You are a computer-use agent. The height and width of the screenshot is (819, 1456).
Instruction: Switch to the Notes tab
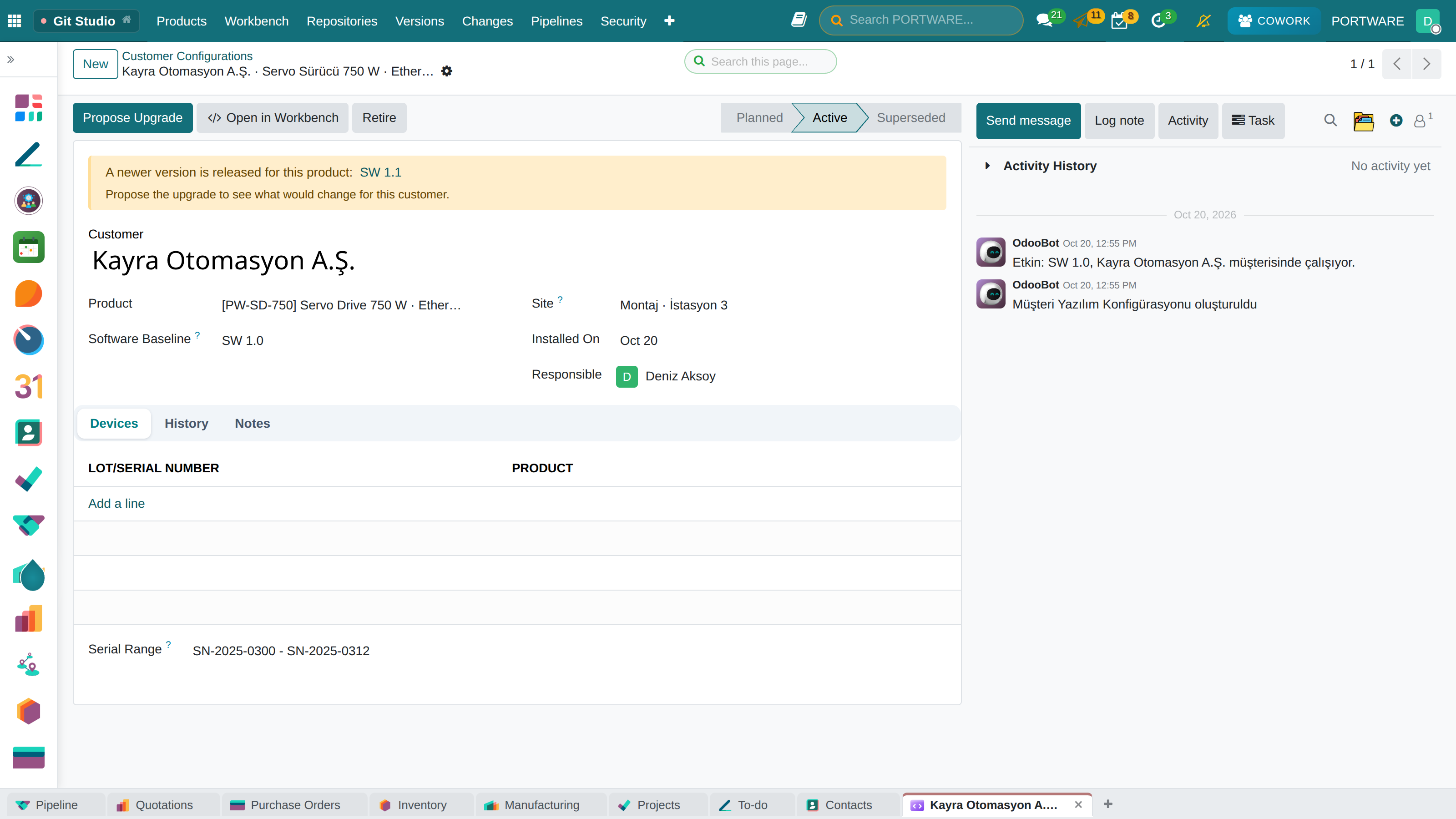[252, 423]
